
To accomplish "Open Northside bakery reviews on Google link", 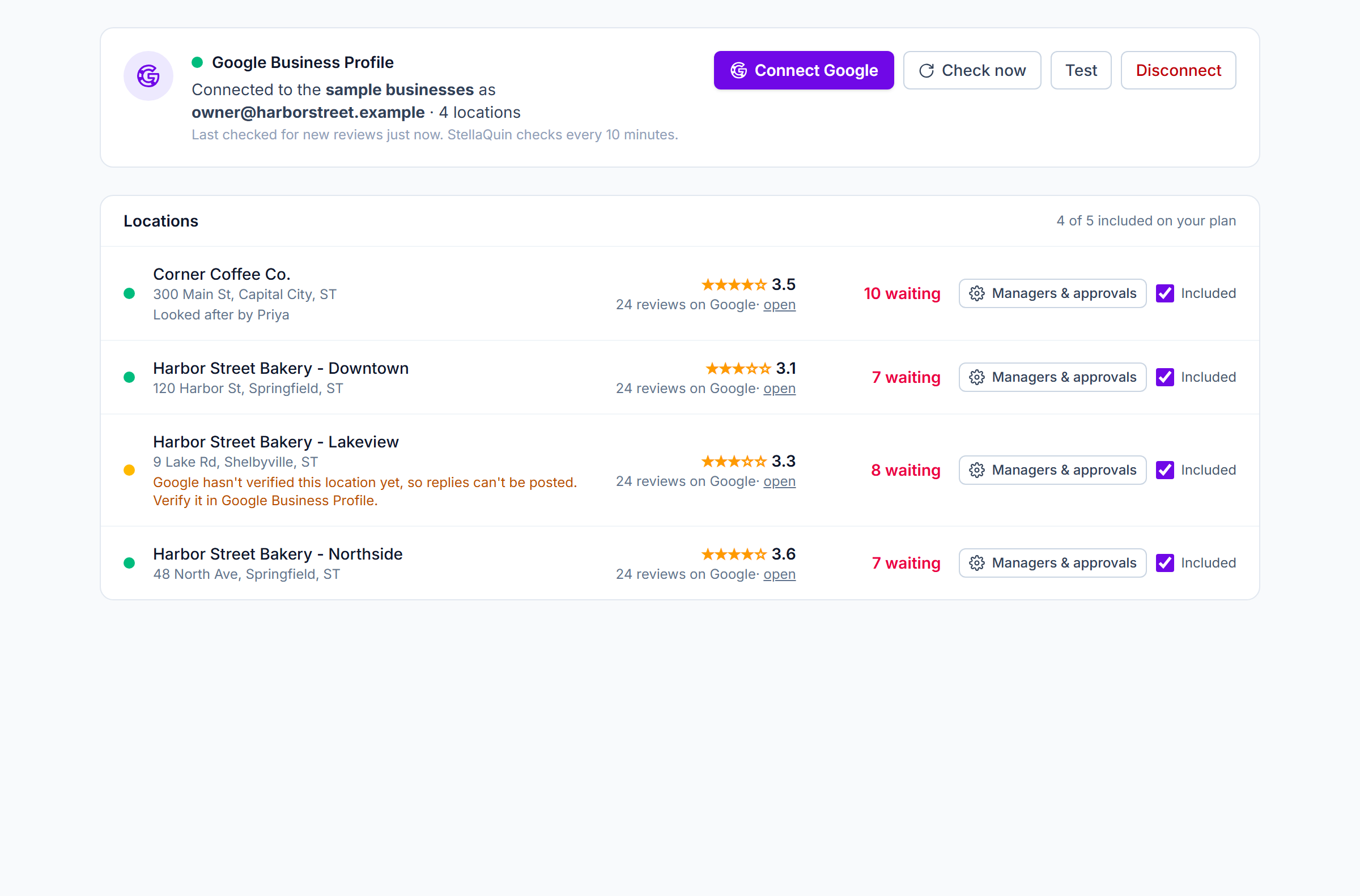I will 779,574.
